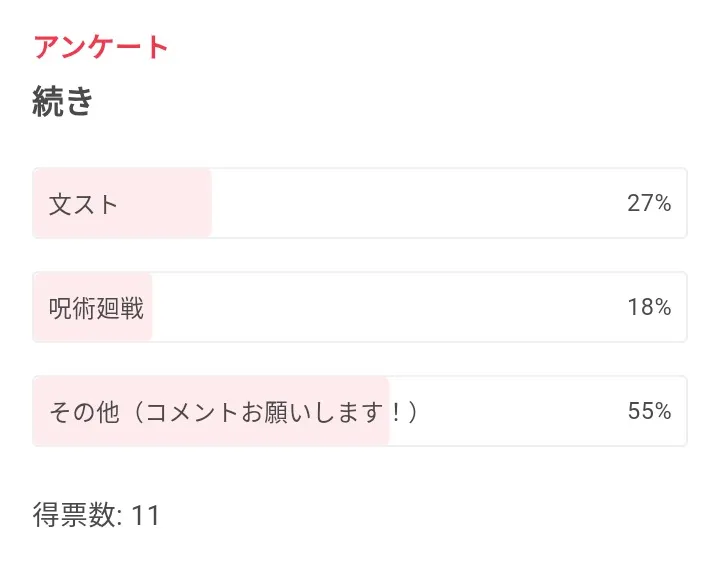Select the 続き poll title

click(63, 101)
